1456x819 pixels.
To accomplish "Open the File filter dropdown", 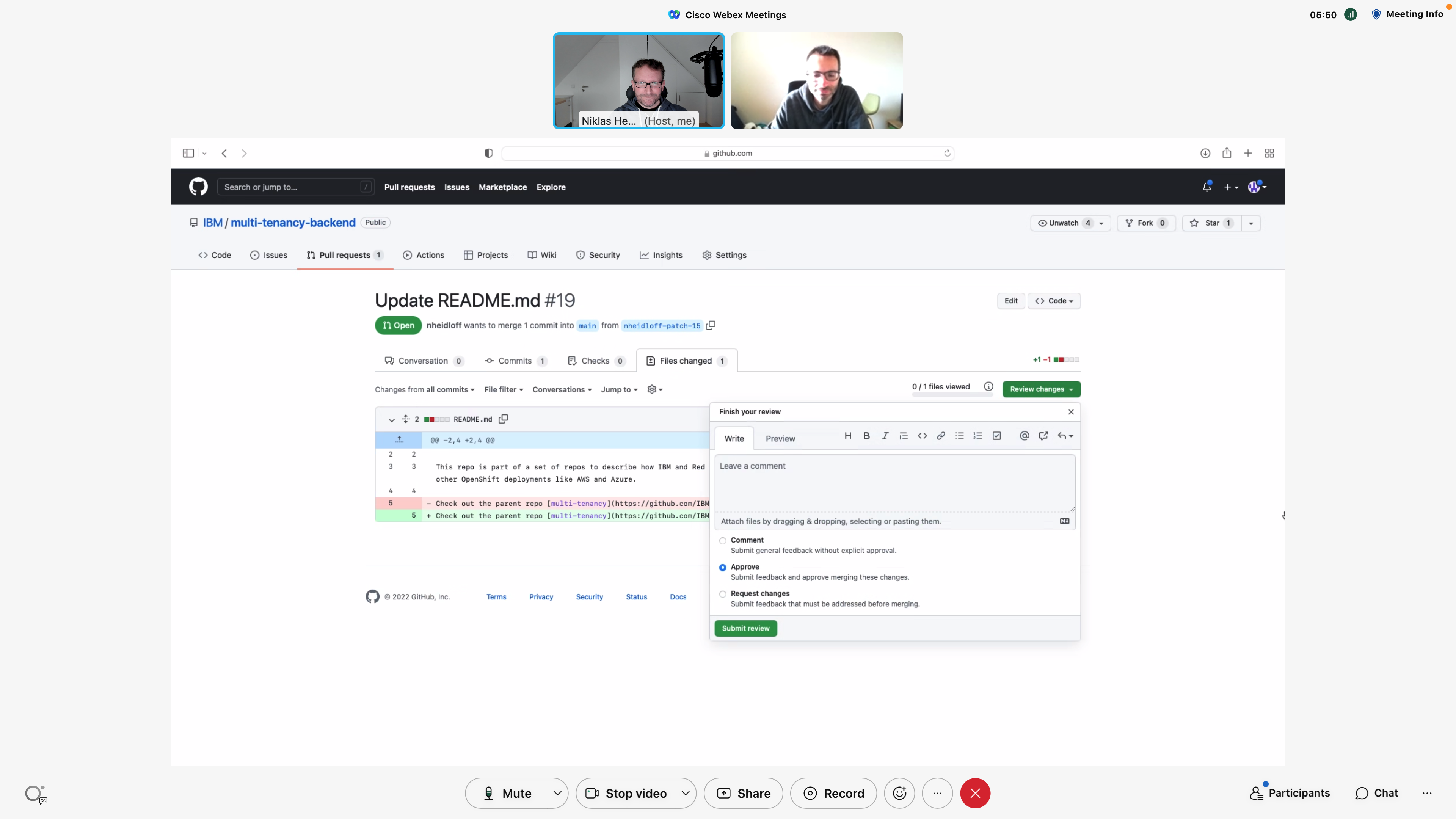I will pyautogui.click(x=504, y=389).
